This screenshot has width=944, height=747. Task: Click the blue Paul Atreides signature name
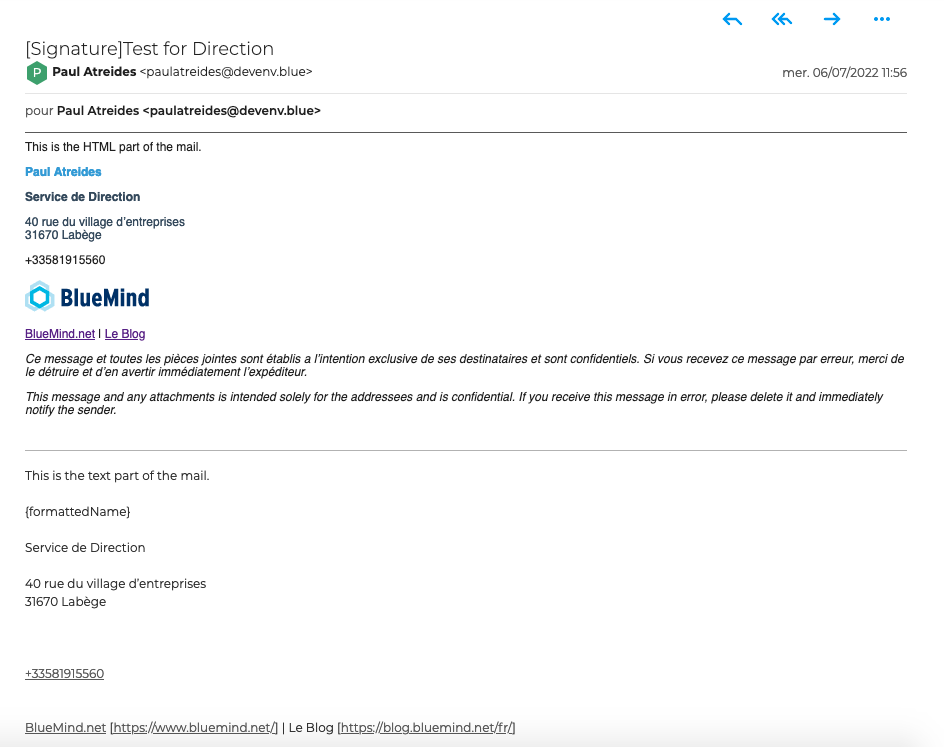click(x=63, y=172)
